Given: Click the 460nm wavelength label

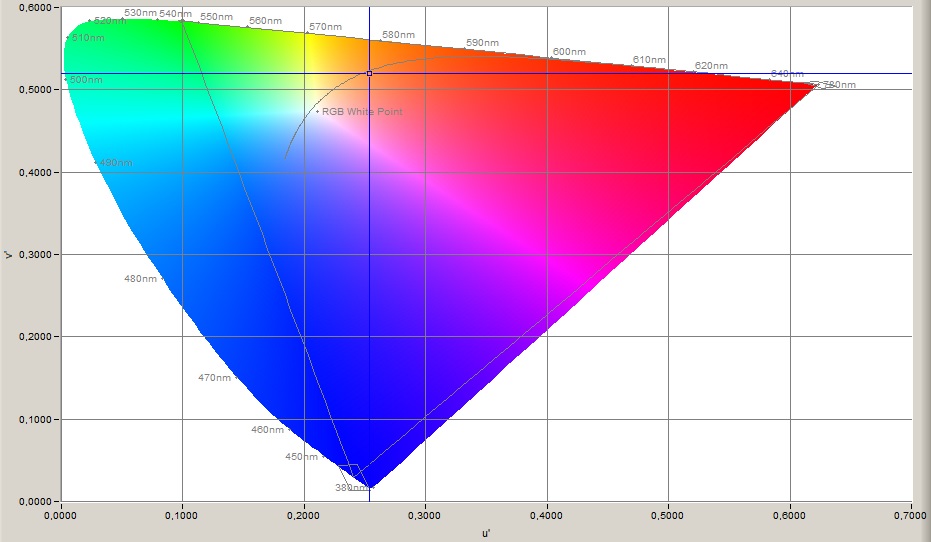Looking at the screenshot, I should [x=267, y=430].
